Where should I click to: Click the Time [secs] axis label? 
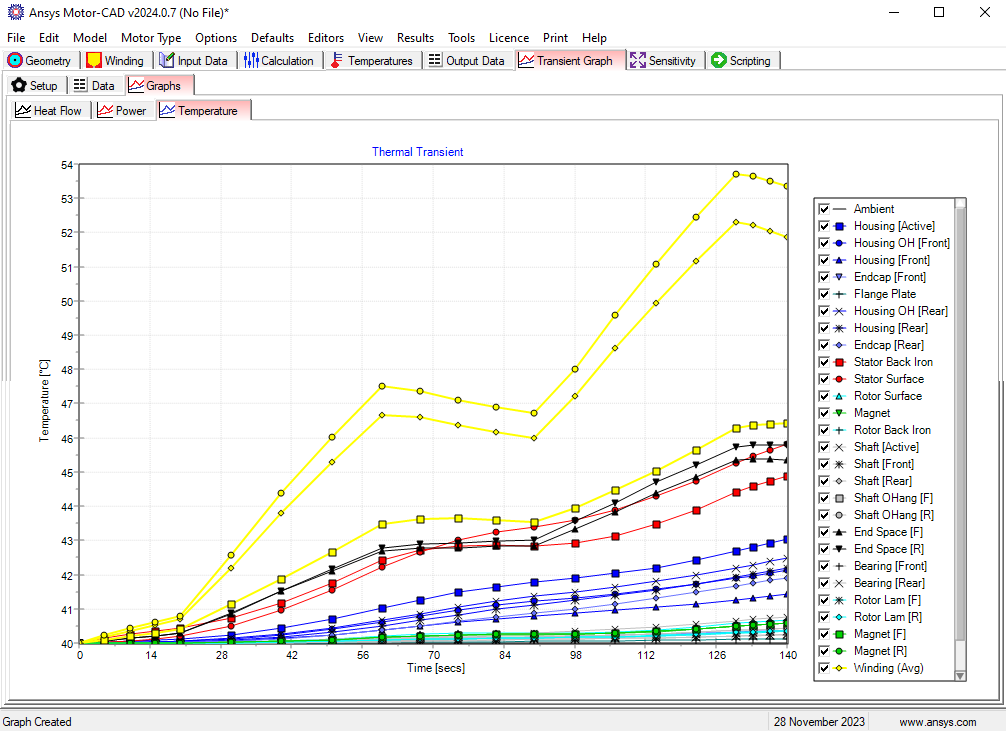click(x=436, y=668)
